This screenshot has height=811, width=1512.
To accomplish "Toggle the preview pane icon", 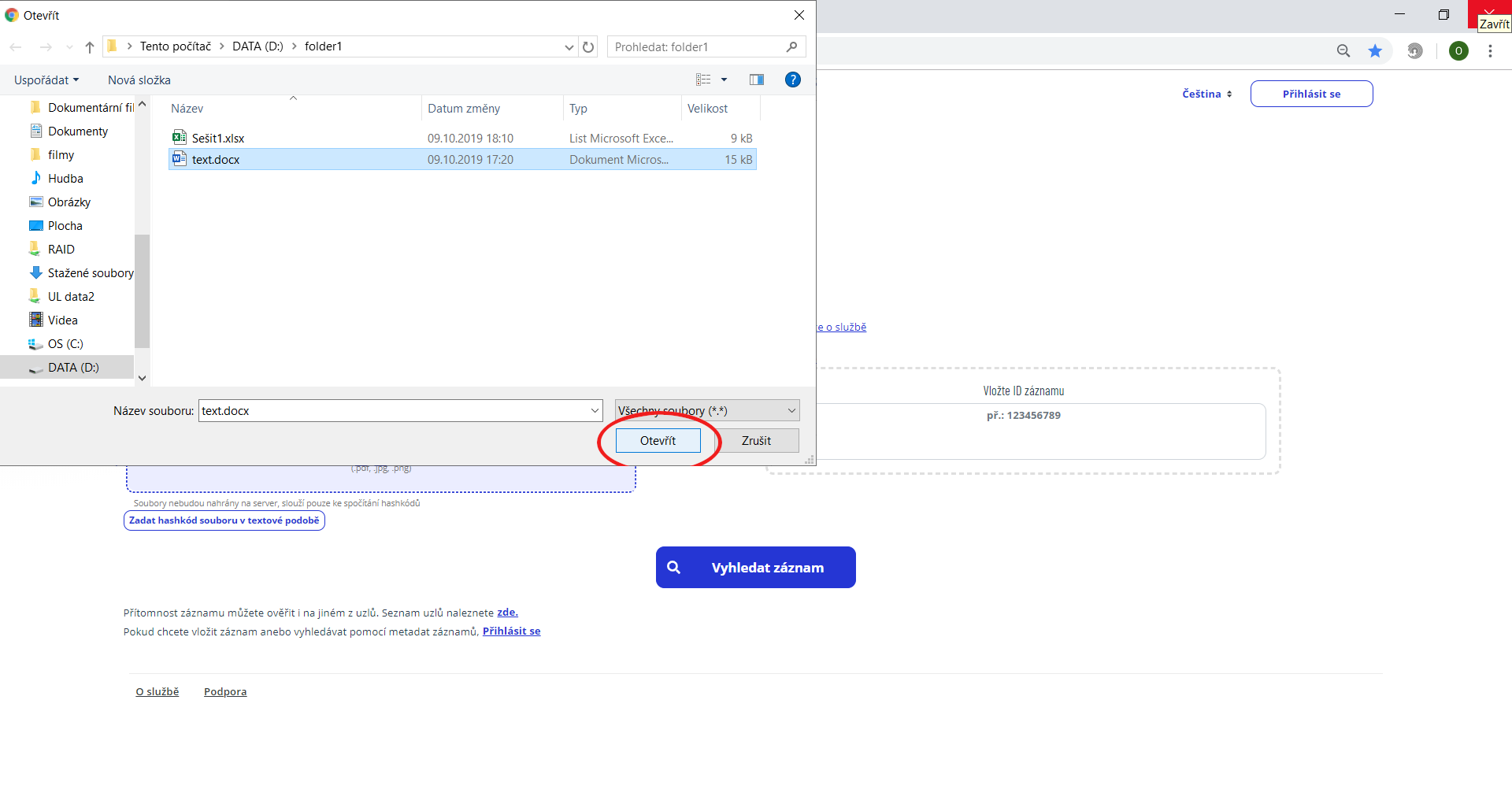I will 757,80.
